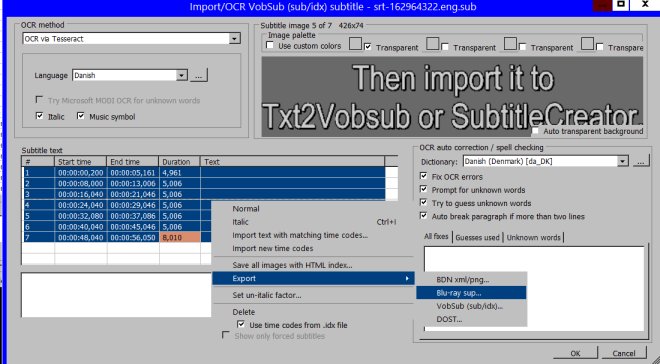Uncheck Music symbol option
This screenshot has height=364, width=660.
point(81,116)
